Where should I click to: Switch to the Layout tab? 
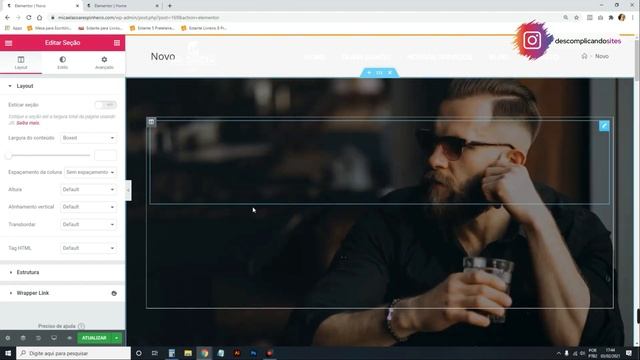pos(21,62)
